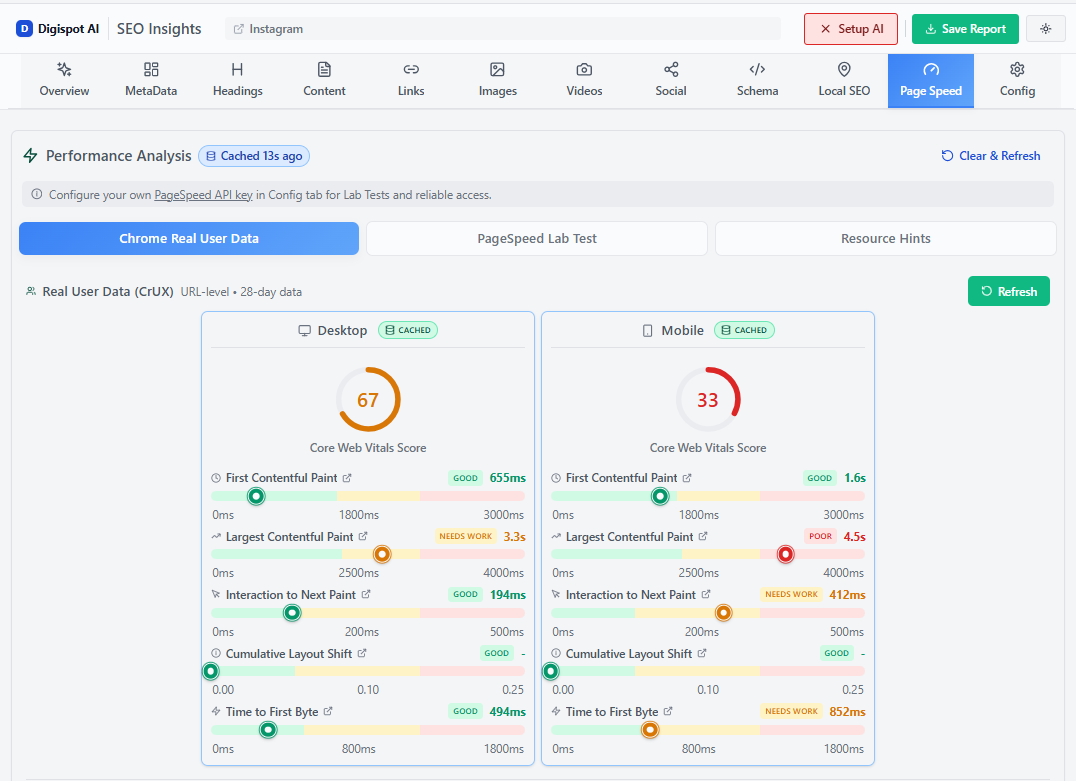Click the Desktop Core Web Vitals score ring
This screenshot has height=781, width=1076.
[368, 399]
